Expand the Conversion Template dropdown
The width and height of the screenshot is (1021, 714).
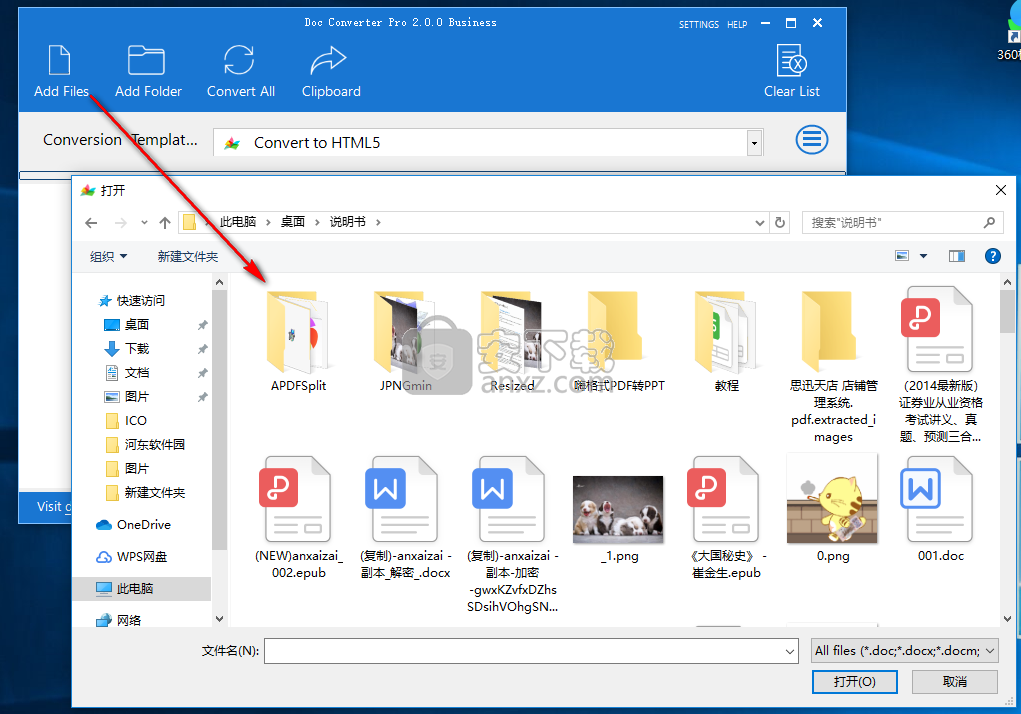(754, 143)
